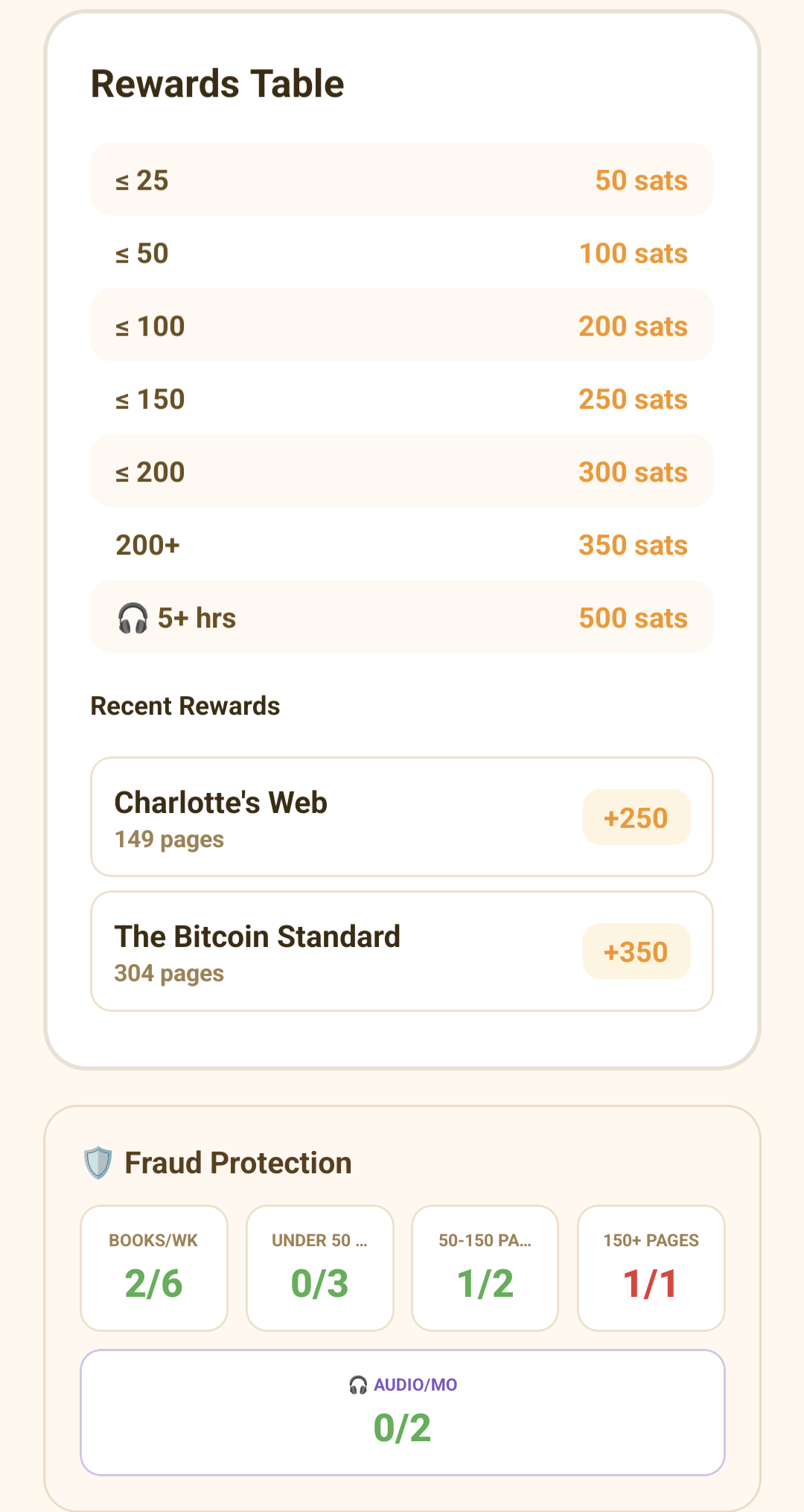The width and height of the screenshot is (804, 1512).
Task: Tap the Recent Rewards heading
Action: (x=185, y=706)
